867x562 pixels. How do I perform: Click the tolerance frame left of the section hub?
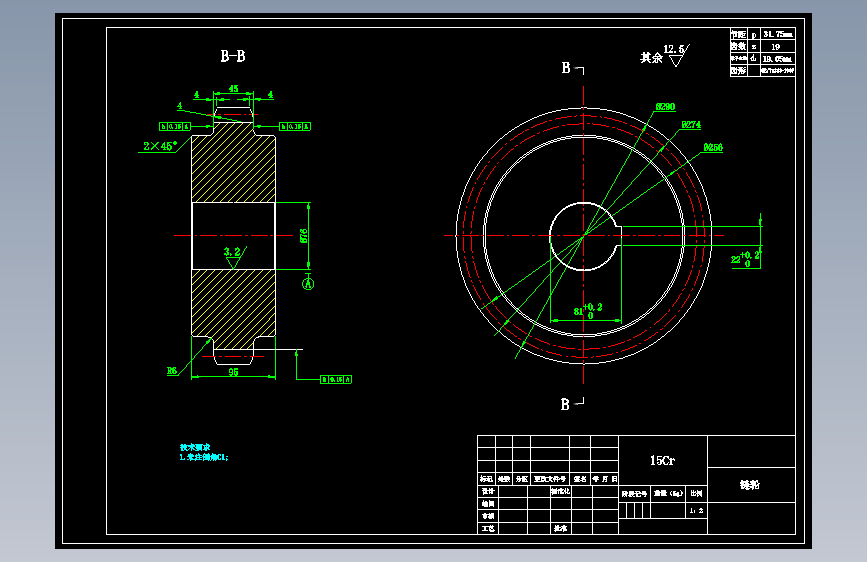click(x=175, y=127)
